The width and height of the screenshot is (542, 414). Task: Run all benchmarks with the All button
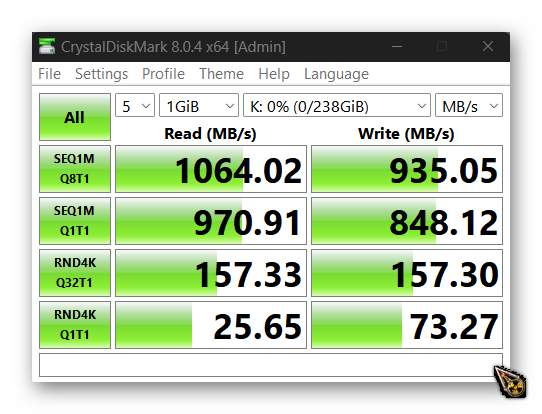75,117
